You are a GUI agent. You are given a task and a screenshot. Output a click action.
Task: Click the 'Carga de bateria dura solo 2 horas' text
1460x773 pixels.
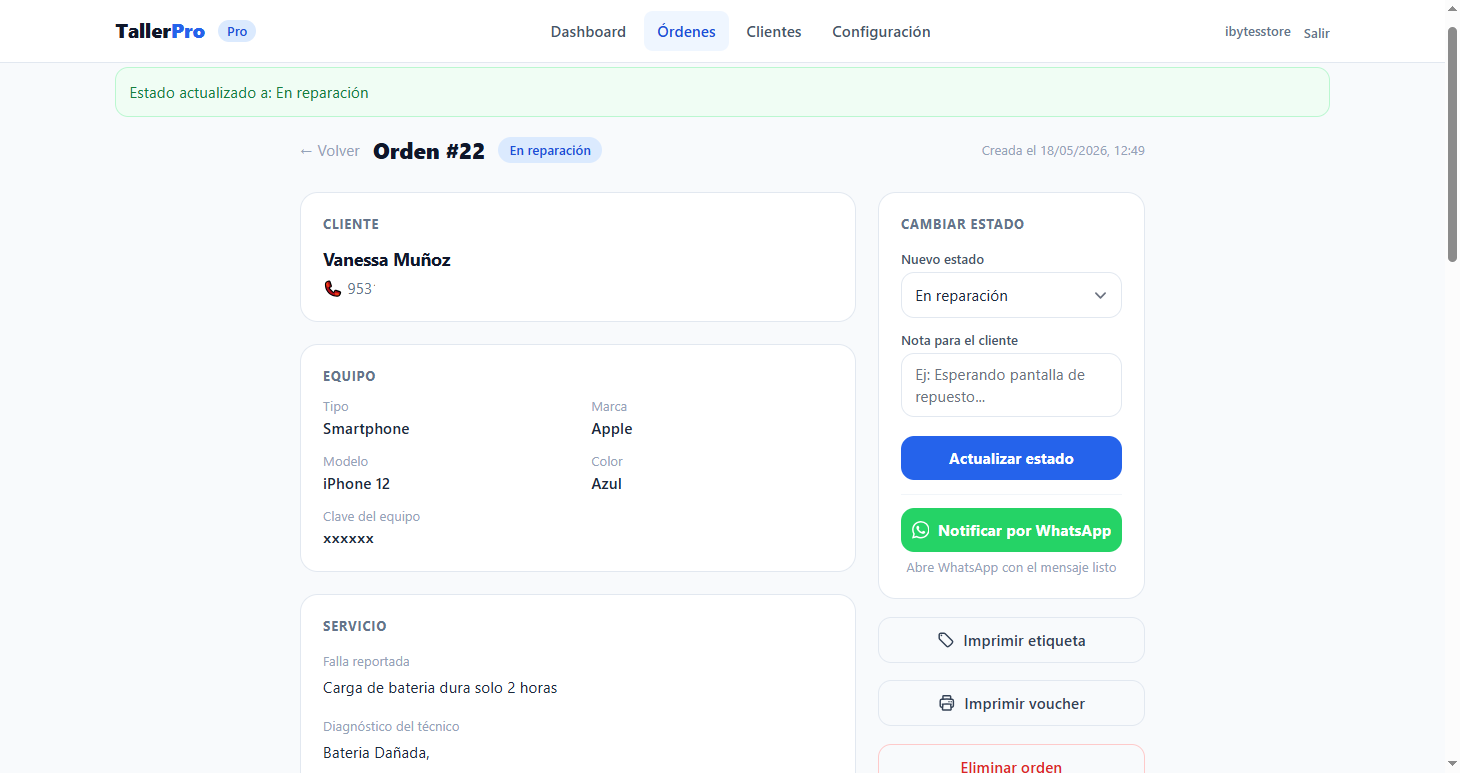440,688
